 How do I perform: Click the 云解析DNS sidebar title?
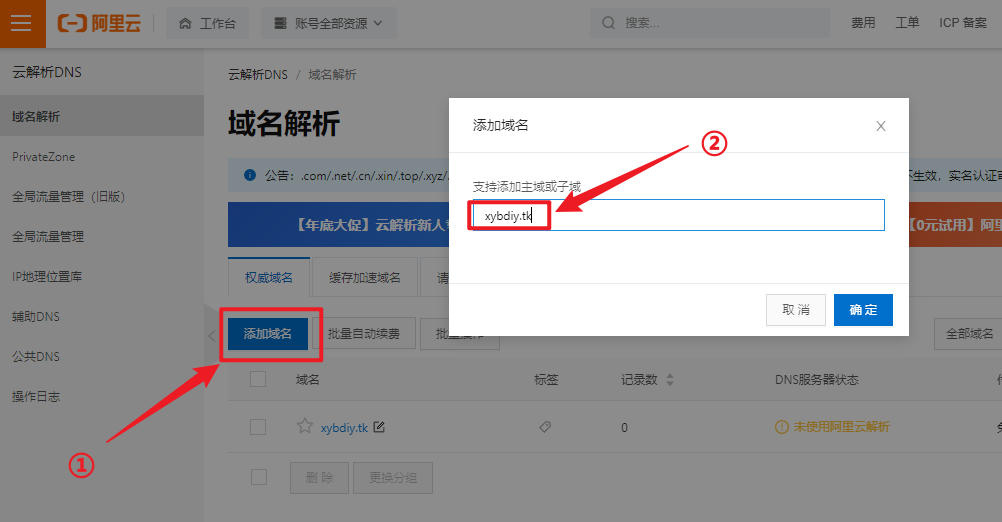(47, 72)
